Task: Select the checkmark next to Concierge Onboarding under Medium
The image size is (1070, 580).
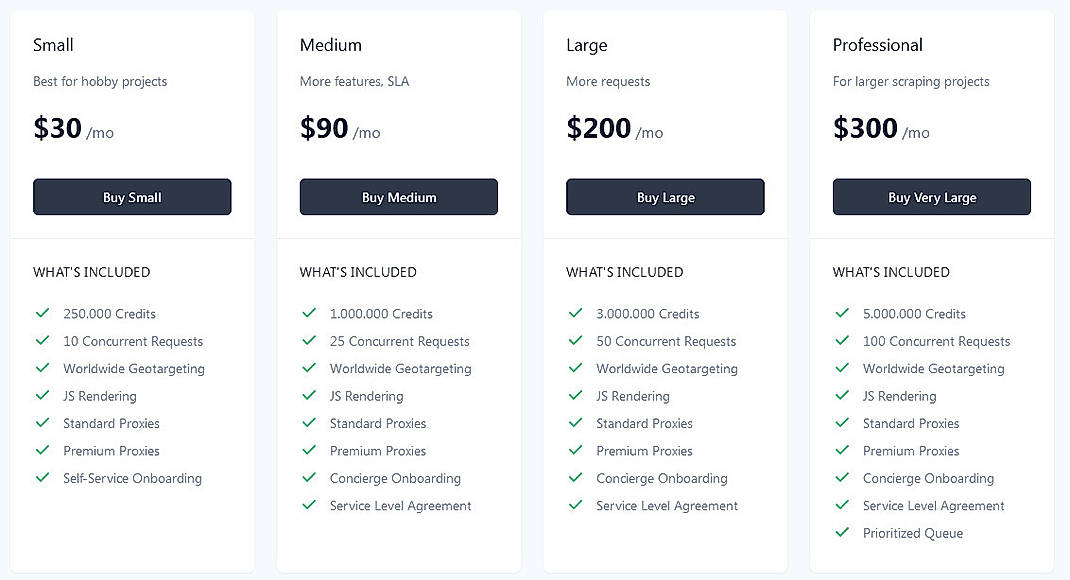Action: tap(310, 478)
